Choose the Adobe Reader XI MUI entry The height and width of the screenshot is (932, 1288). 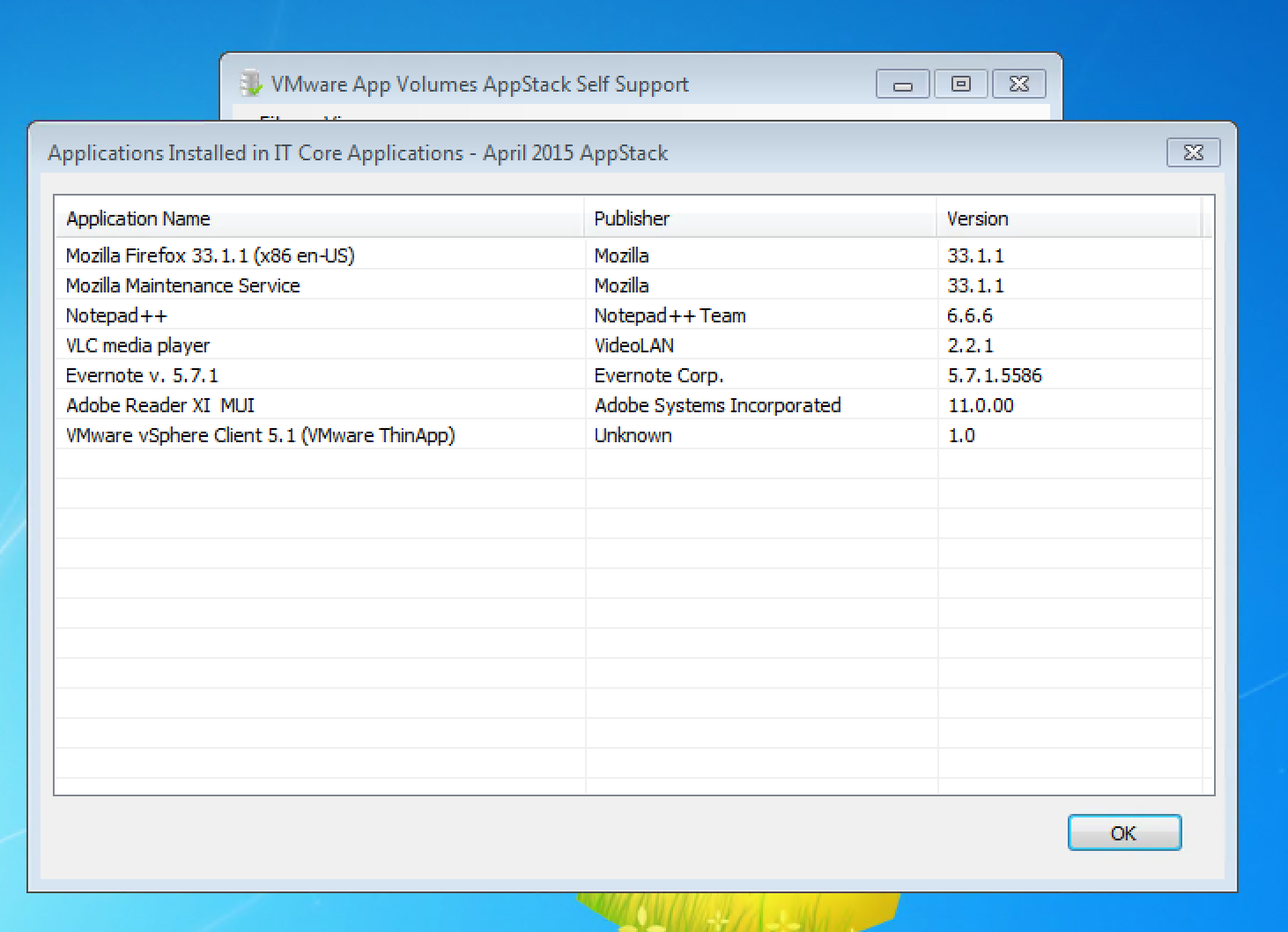click(159, 405)
